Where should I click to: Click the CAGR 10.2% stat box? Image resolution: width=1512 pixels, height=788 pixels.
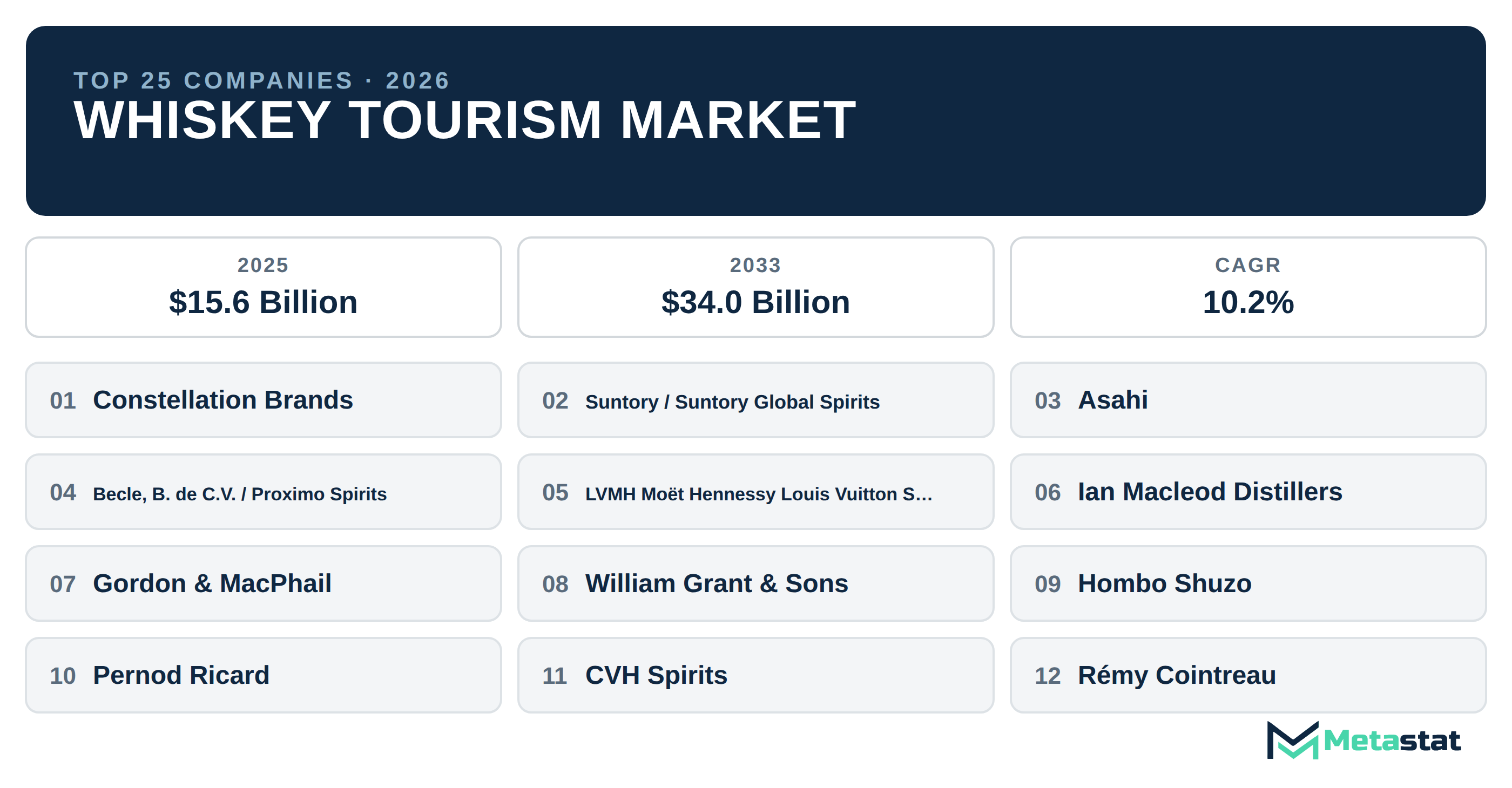[x=1248, y=288]
